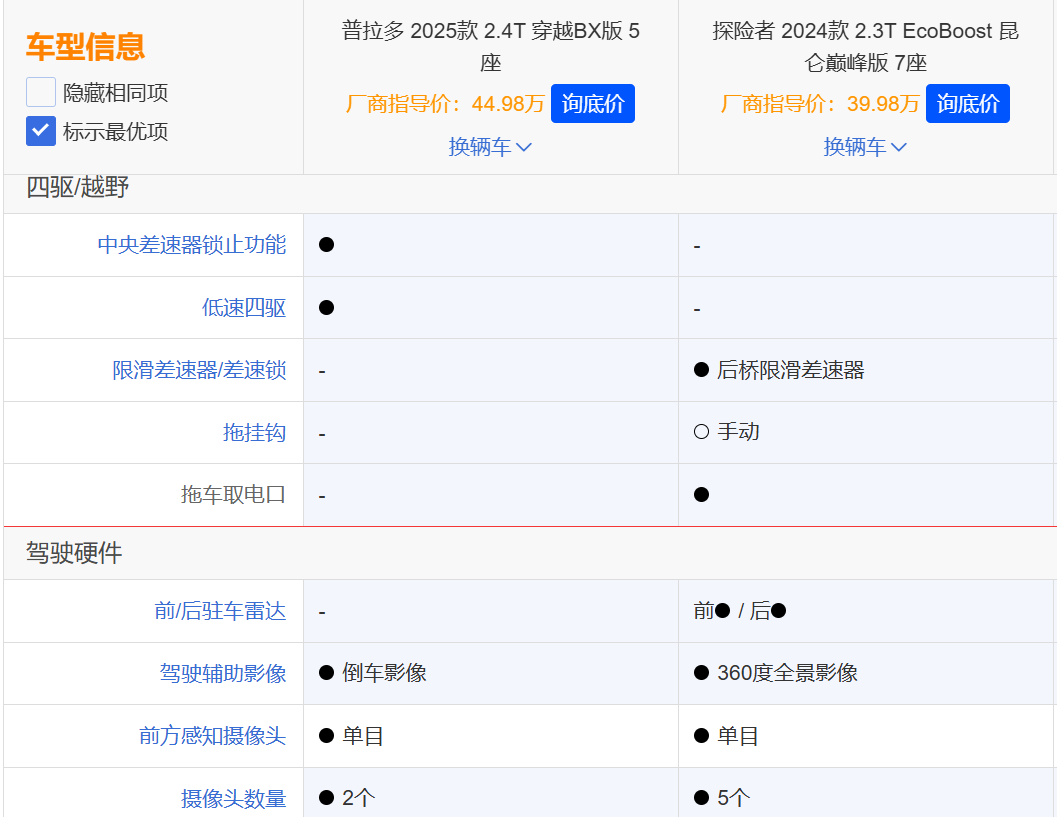Click 后桥限滑差速器 cell value
This screenshot has height=817, width=1057.
tap(790, 370)
